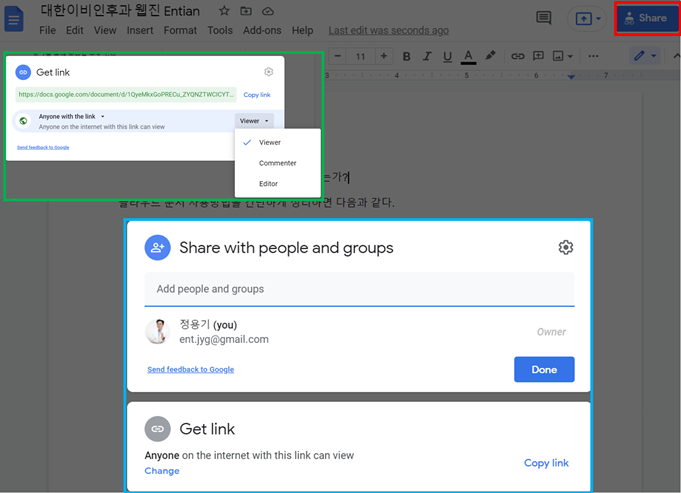
Task: Toggle bold formatting
Action: [407, 56]
